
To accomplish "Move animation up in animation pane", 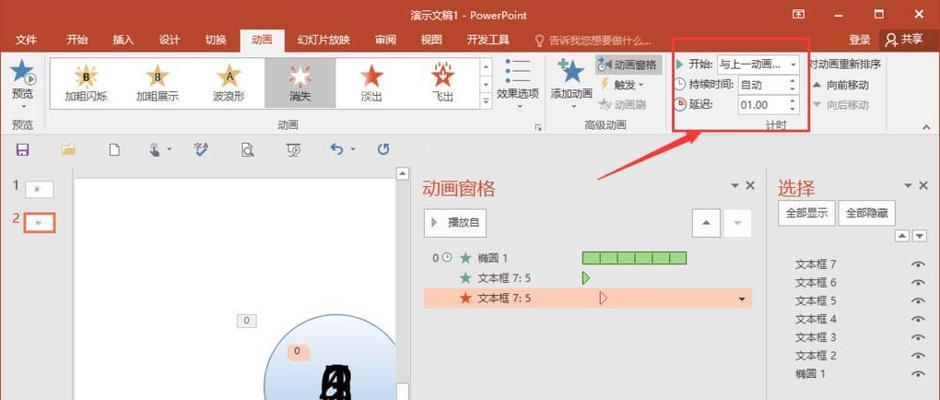I will [x=706, y=223].
